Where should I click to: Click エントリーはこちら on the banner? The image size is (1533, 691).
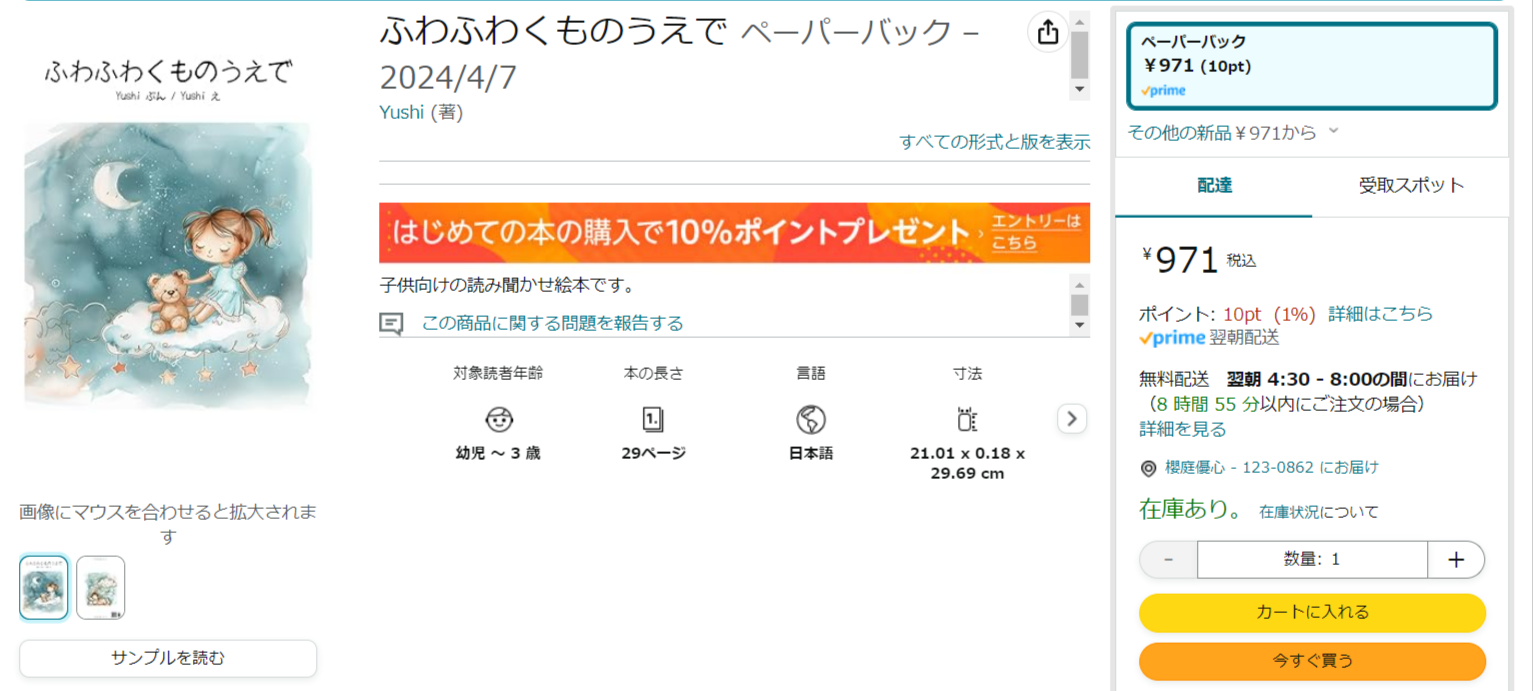(x=1036, y=232)
